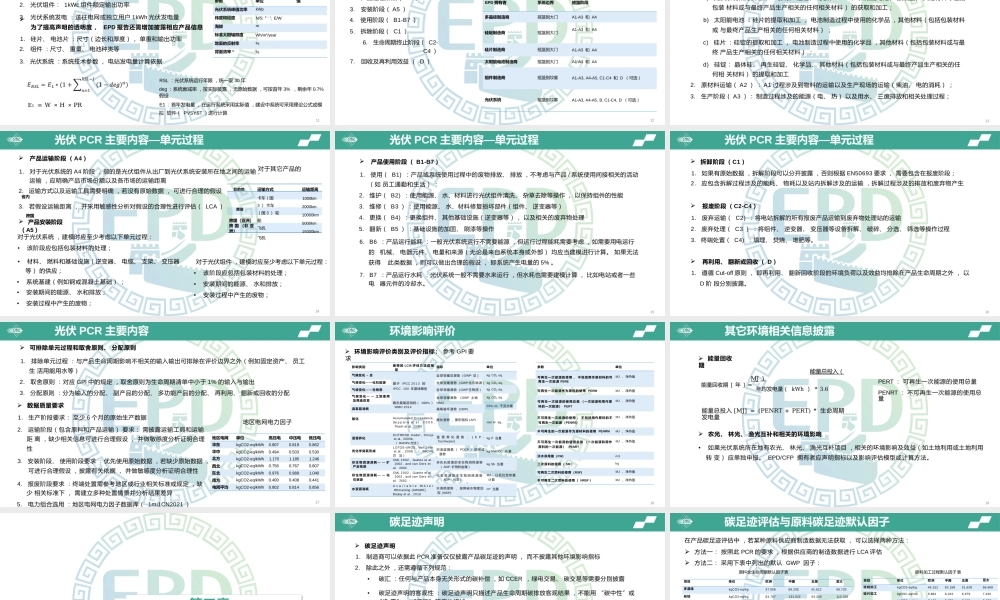This screenshot has width=1000, height=600.
Task: Open the 环境影响评价 slide thumbnail
Action: [500, 414]
